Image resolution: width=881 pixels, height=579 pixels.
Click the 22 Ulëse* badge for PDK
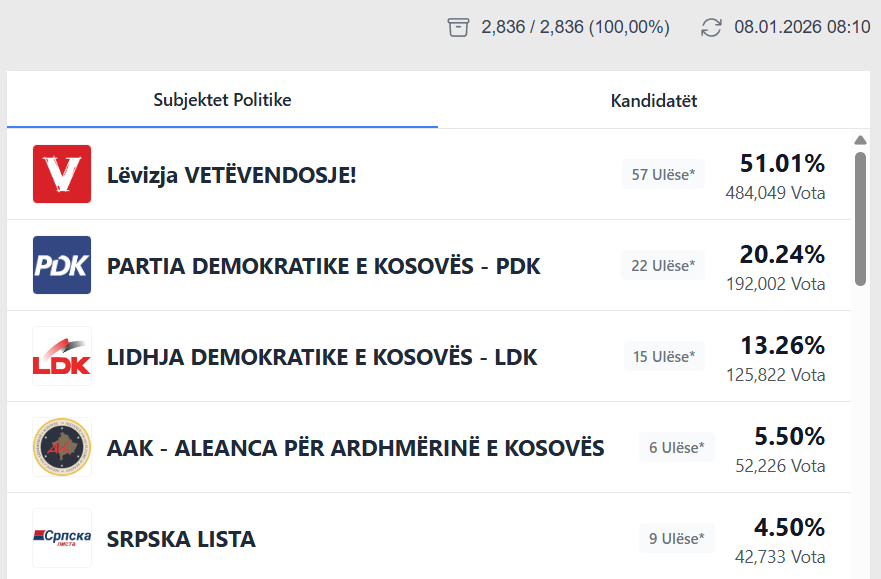663,264
